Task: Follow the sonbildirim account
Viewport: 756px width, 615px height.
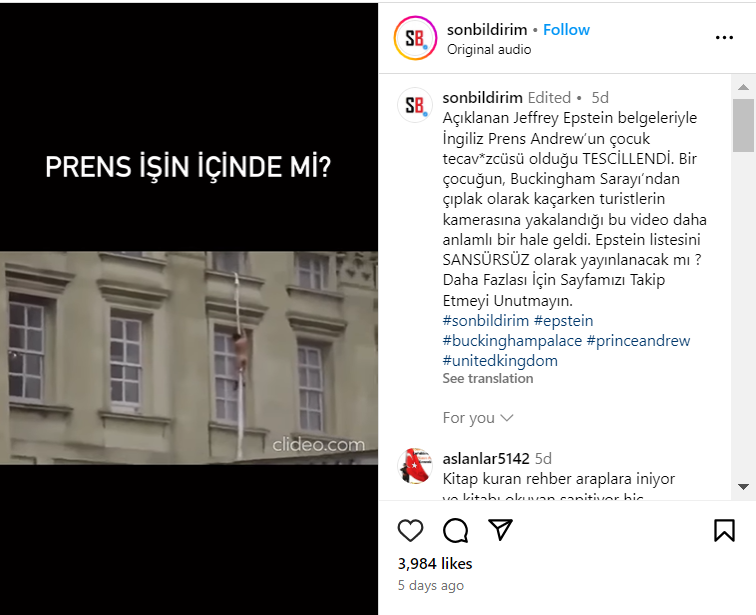Action: (566, 30)
